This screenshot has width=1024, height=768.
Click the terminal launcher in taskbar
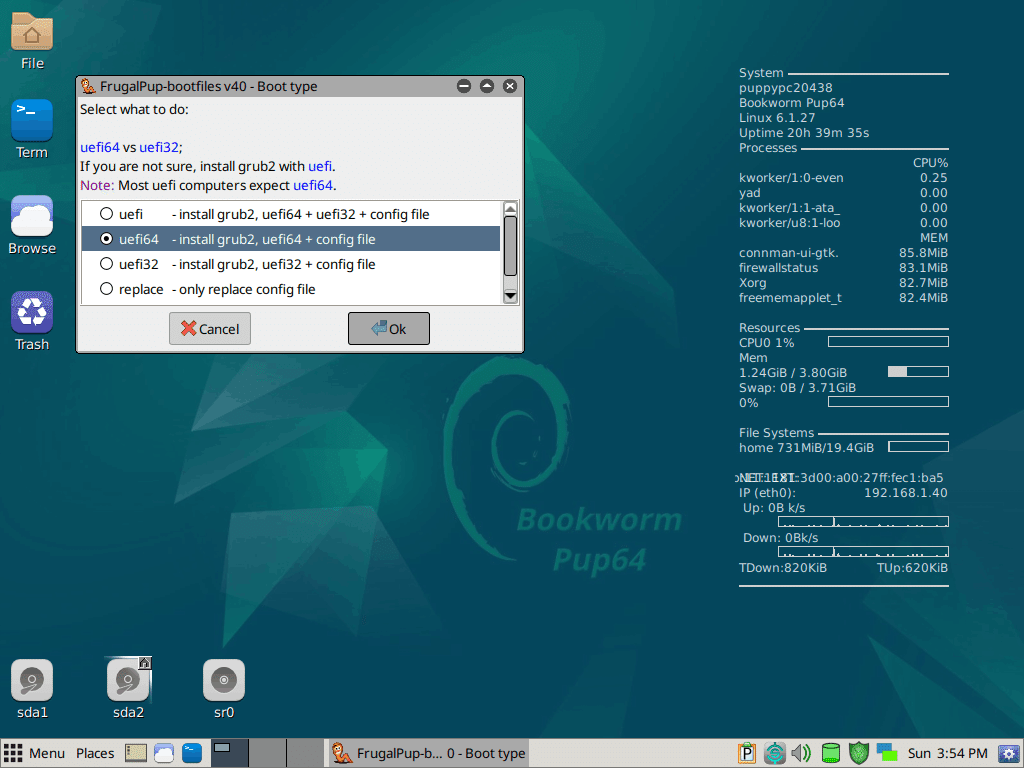(x=192, y=753)
